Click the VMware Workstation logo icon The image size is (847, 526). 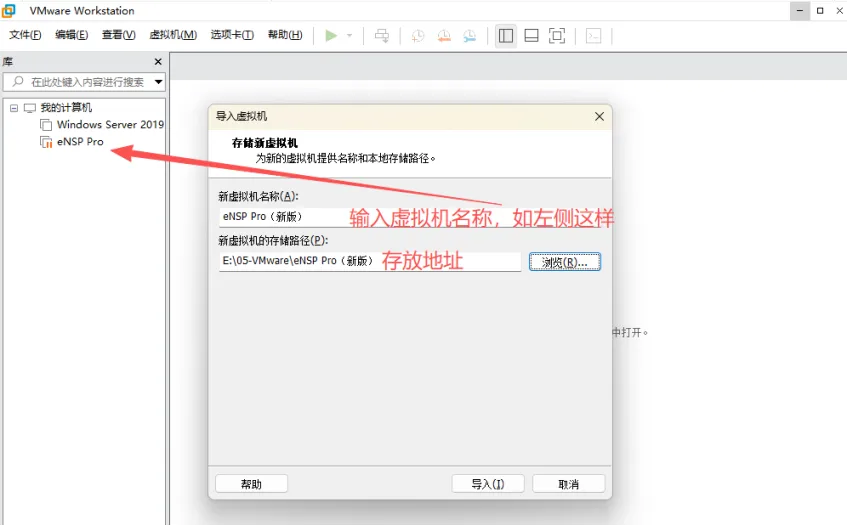pyautogui.click(x=9, y=10)
